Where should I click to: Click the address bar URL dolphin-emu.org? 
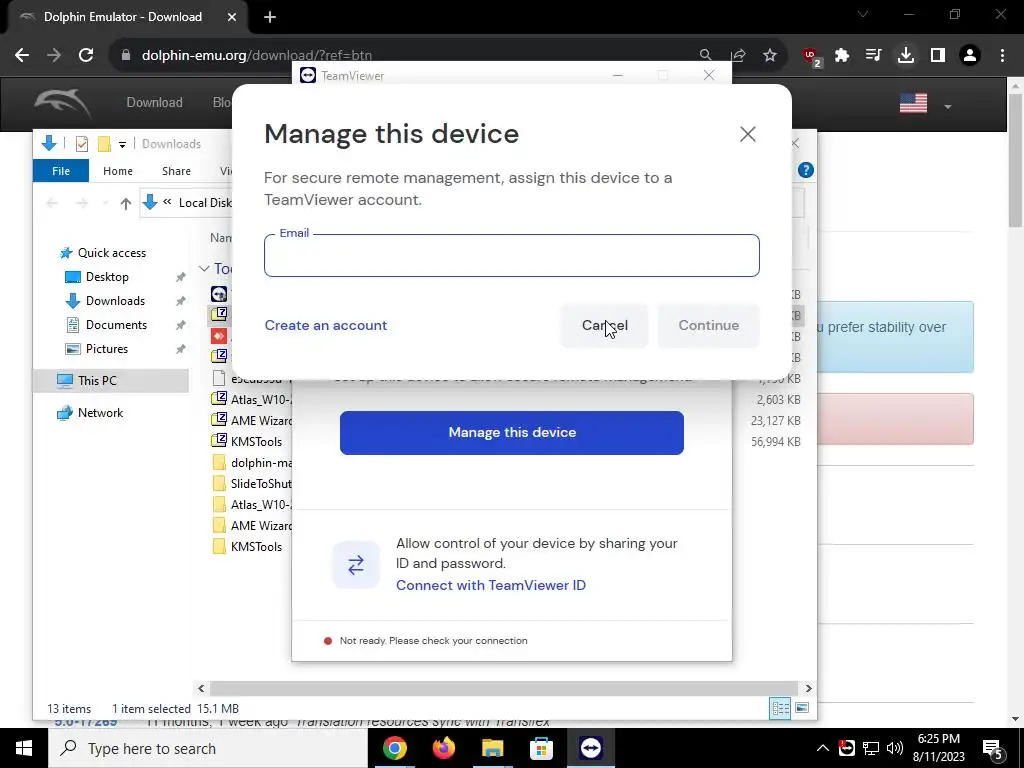click(x=257, y=56)
